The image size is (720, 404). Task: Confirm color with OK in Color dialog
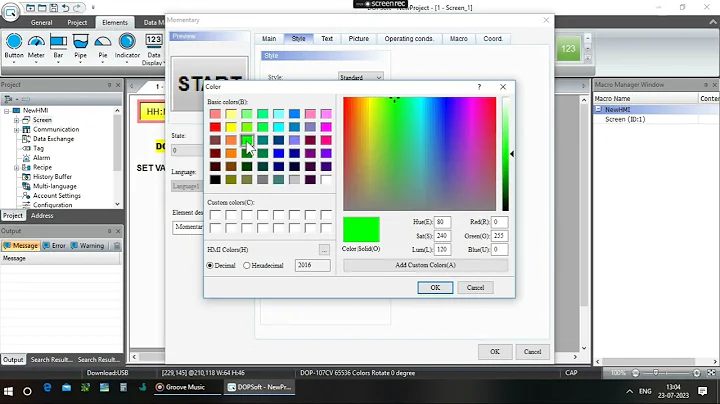coord(435,288)
